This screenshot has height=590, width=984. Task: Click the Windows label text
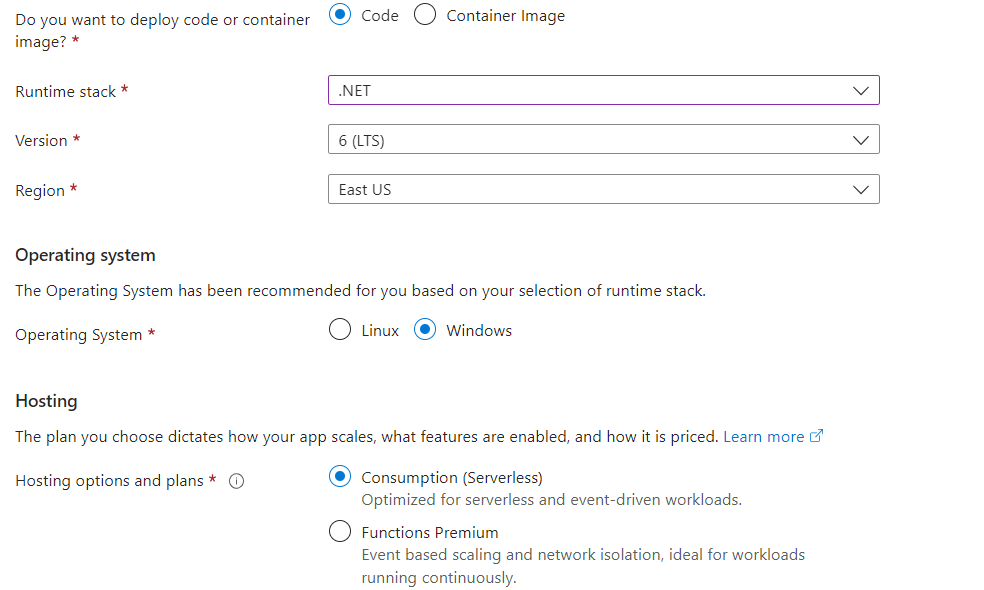coord(479,331)
